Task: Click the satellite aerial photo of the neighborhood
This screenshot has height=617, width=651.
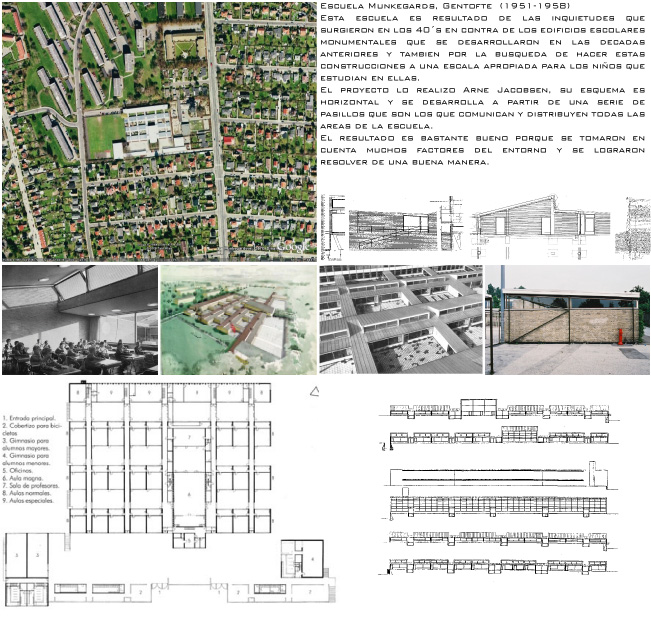Action: (159, 131)
